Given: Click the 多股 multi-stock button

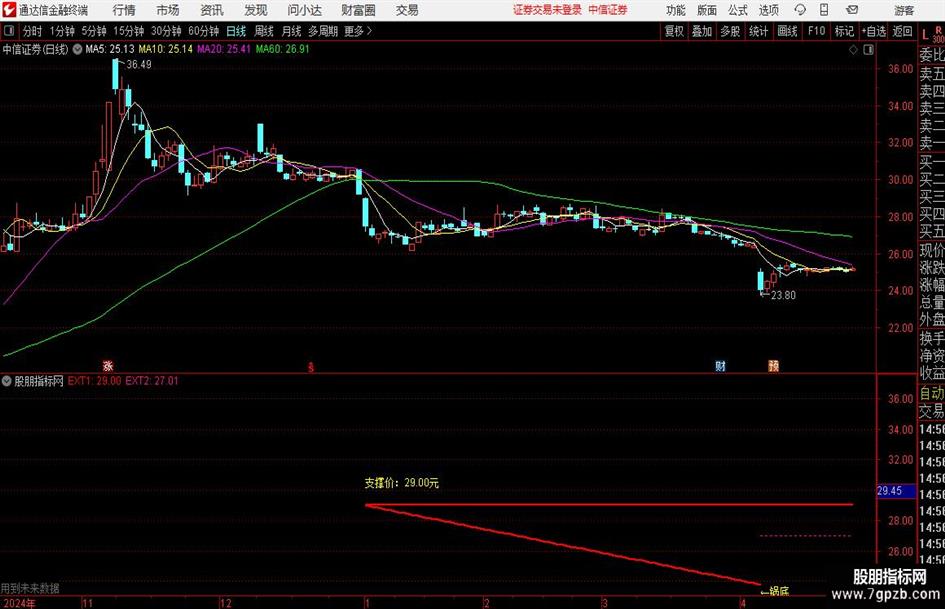Looking at the screenshot, I should pos(730,31).
